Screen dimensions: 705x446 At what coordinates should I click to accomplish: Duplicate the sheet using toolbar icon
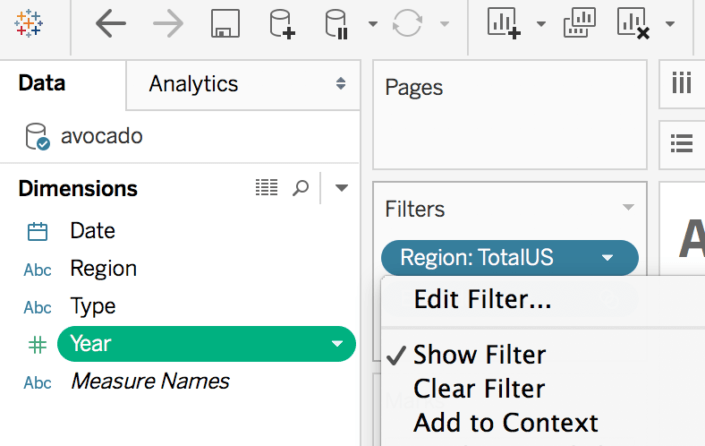pyautogui.click(x=579, y=24)
